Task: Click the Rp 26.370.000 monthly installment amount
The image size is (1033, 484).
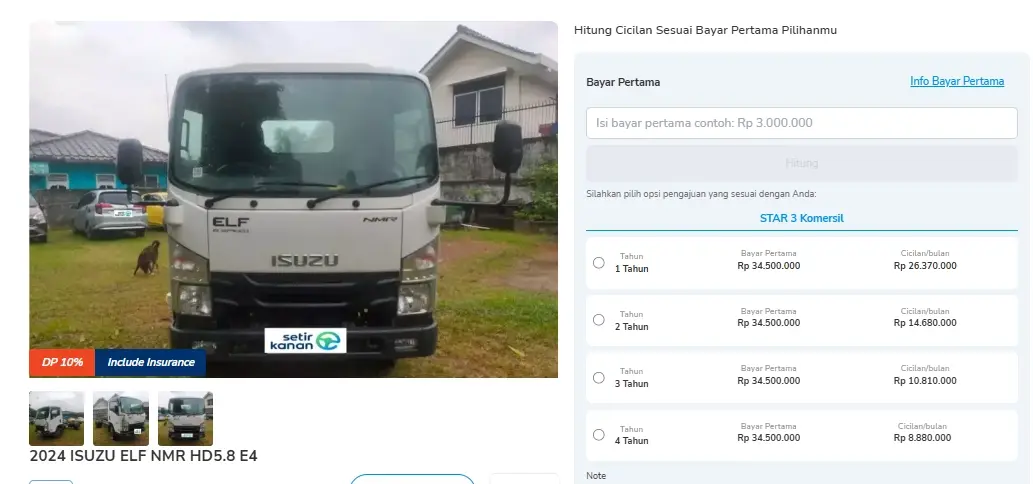Action: pyautogui.click(x=925, y=266)
